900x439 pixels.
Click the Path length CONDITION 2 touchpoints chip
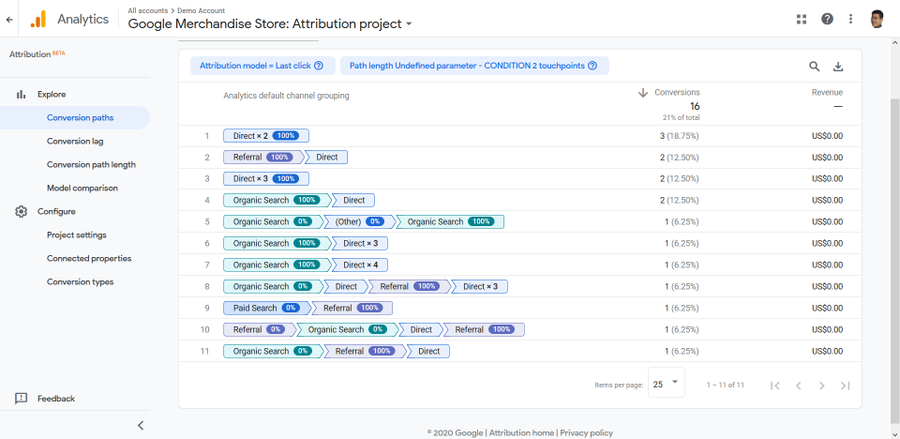point(473,66)
